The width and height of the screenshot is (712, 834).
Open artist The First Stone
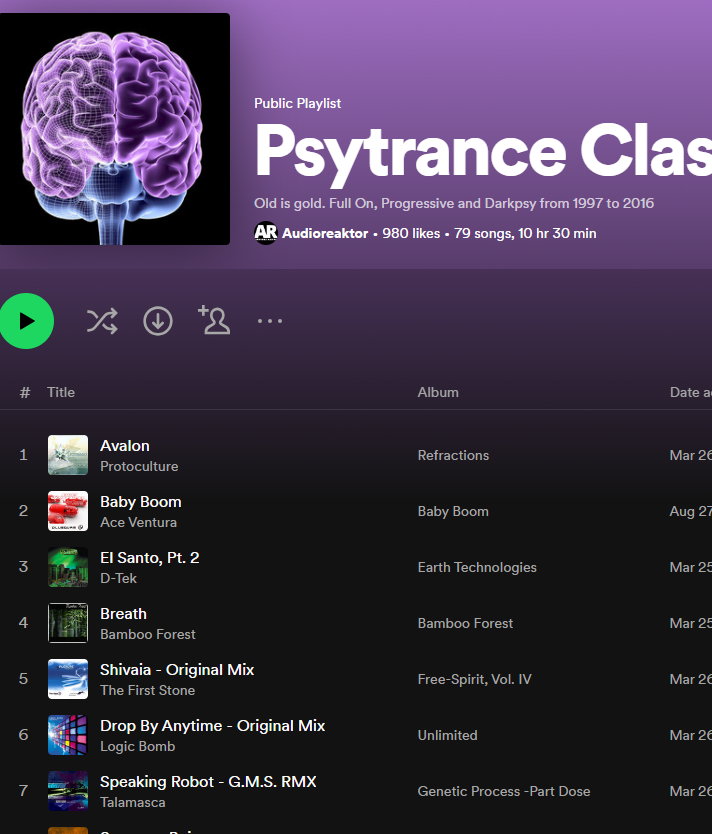coord(148,690)
